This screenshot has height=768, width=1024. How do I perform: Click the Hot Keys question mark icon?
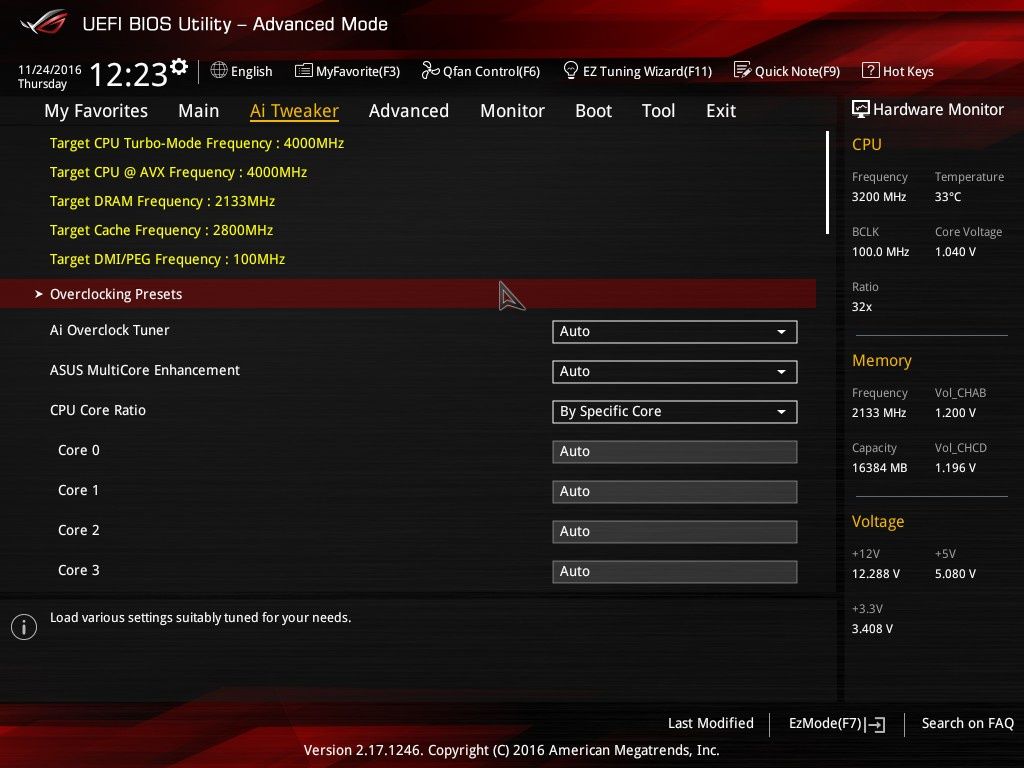pos(871,70)
